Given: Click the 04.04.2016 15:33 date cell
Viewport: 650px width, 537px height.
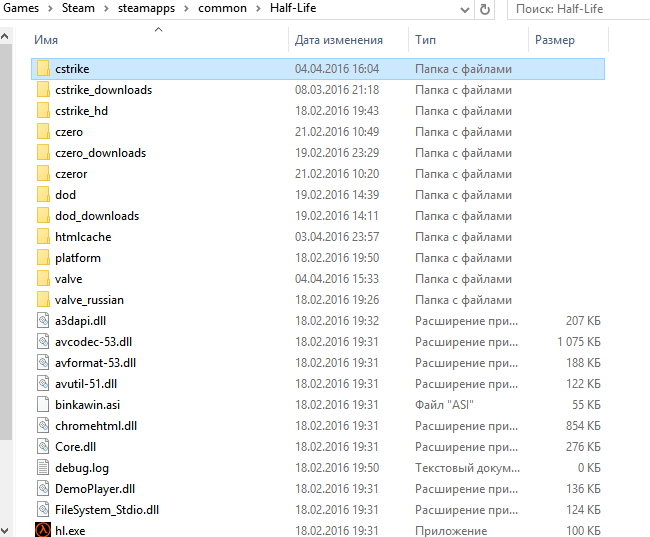Looking at the screenshot, I should coord(337,279).
